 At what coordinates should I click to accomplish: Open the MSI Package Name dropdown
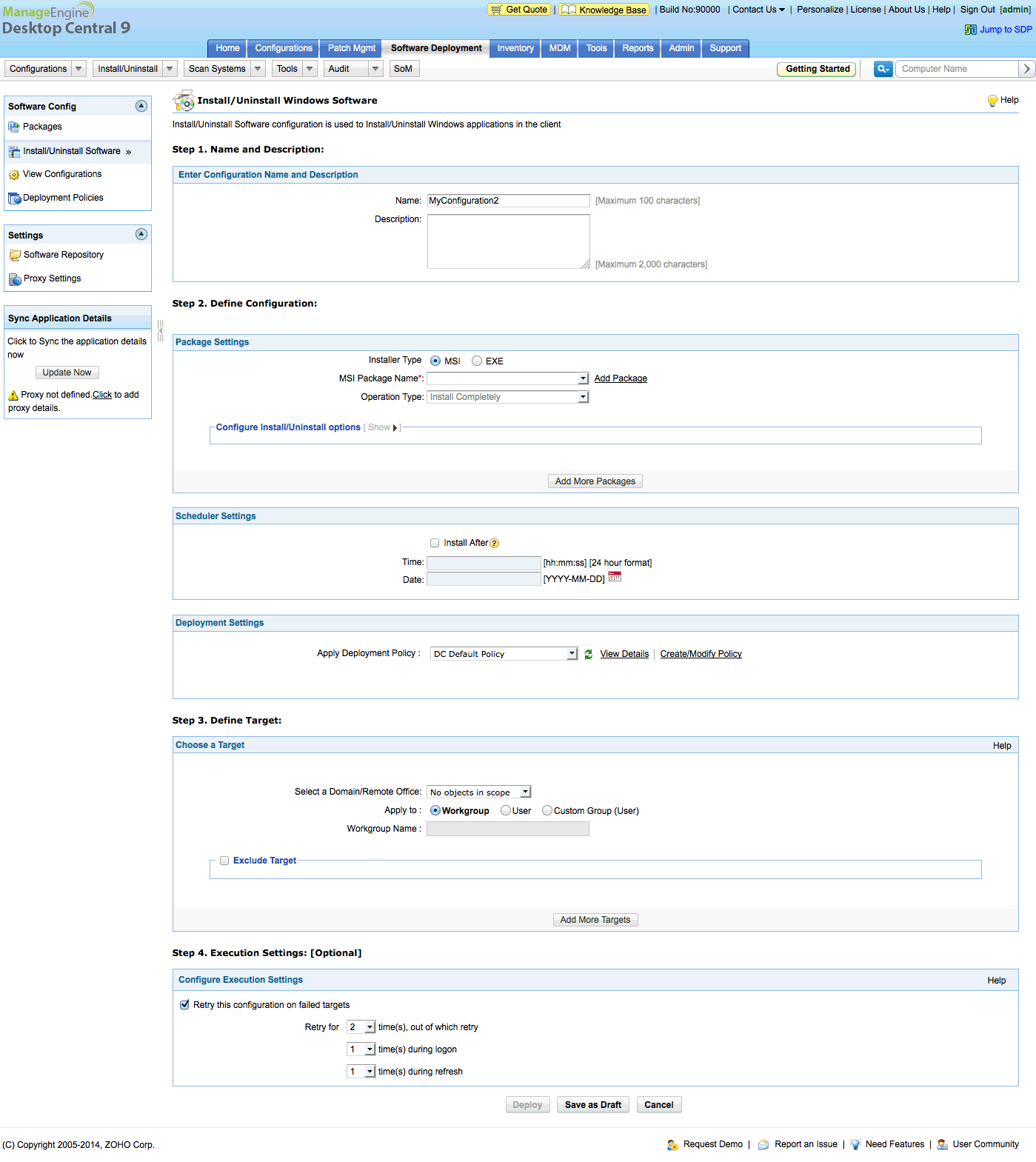click(508, 378)
